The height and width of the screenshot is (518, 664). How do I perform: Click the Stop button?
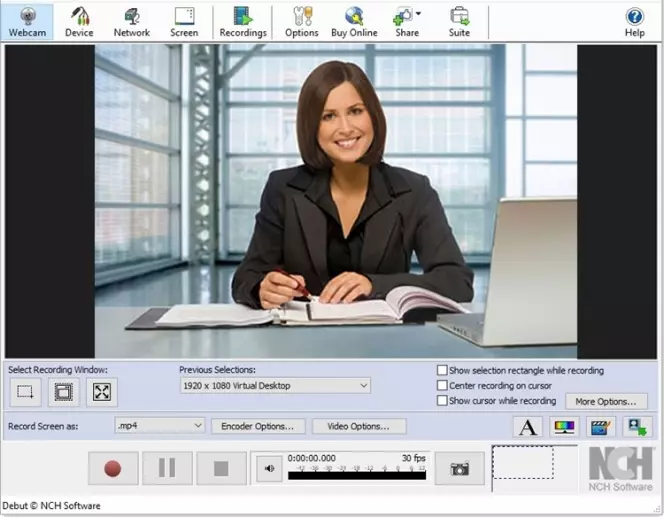tap(221, 468)
